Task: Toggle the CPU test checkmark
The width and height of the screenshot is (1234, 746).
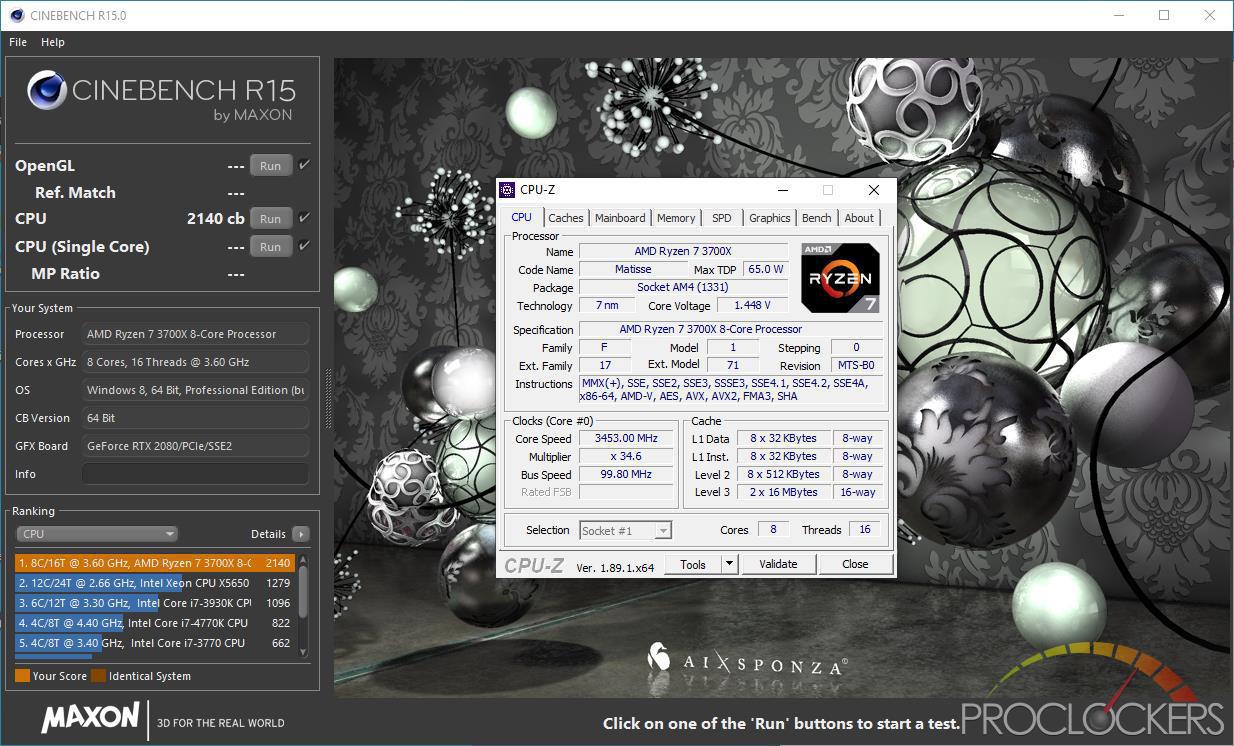Action: (x=305, y=218)
